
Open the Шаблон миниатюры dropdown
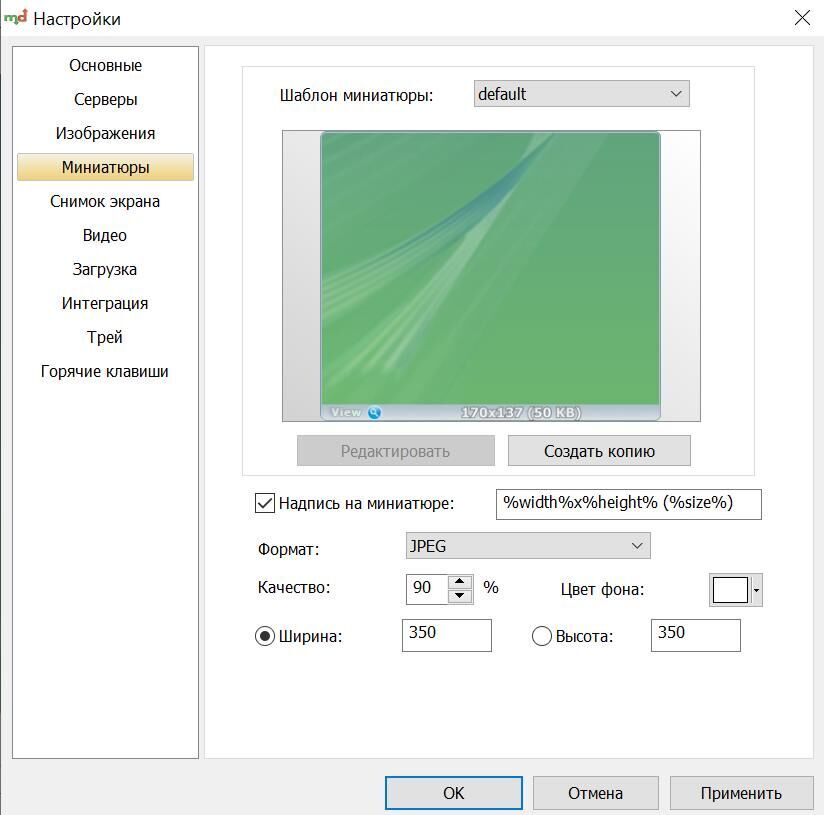(x=581, y=94)
